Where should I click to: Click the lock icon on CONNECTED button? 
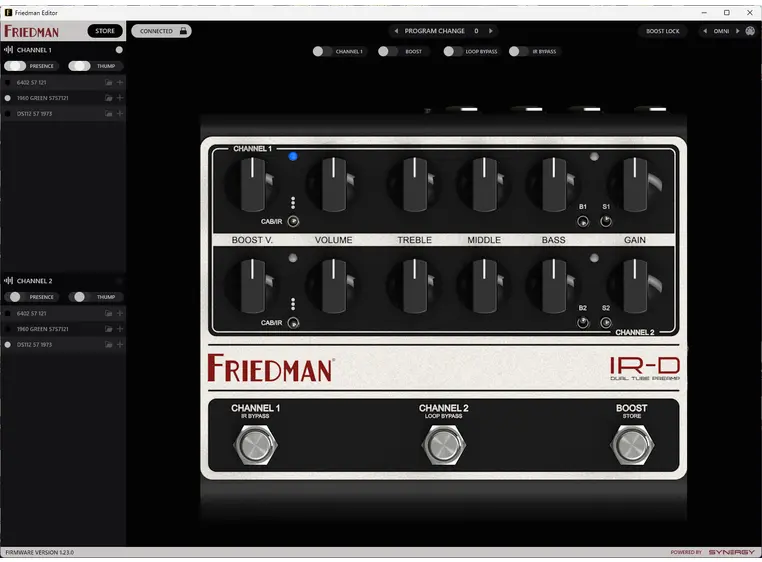coord(183,31)
